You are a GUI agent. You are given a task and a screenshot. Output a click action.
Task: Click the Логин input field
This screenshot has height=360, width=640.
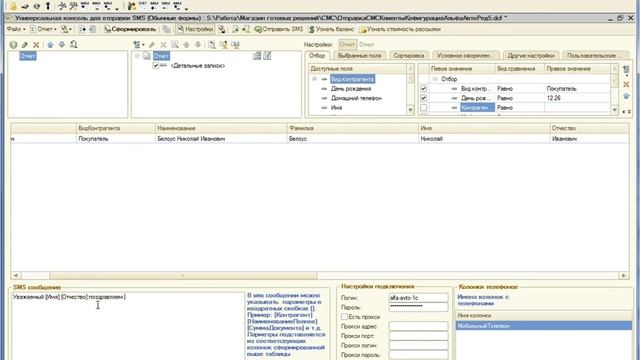click(x=418, y=298)
